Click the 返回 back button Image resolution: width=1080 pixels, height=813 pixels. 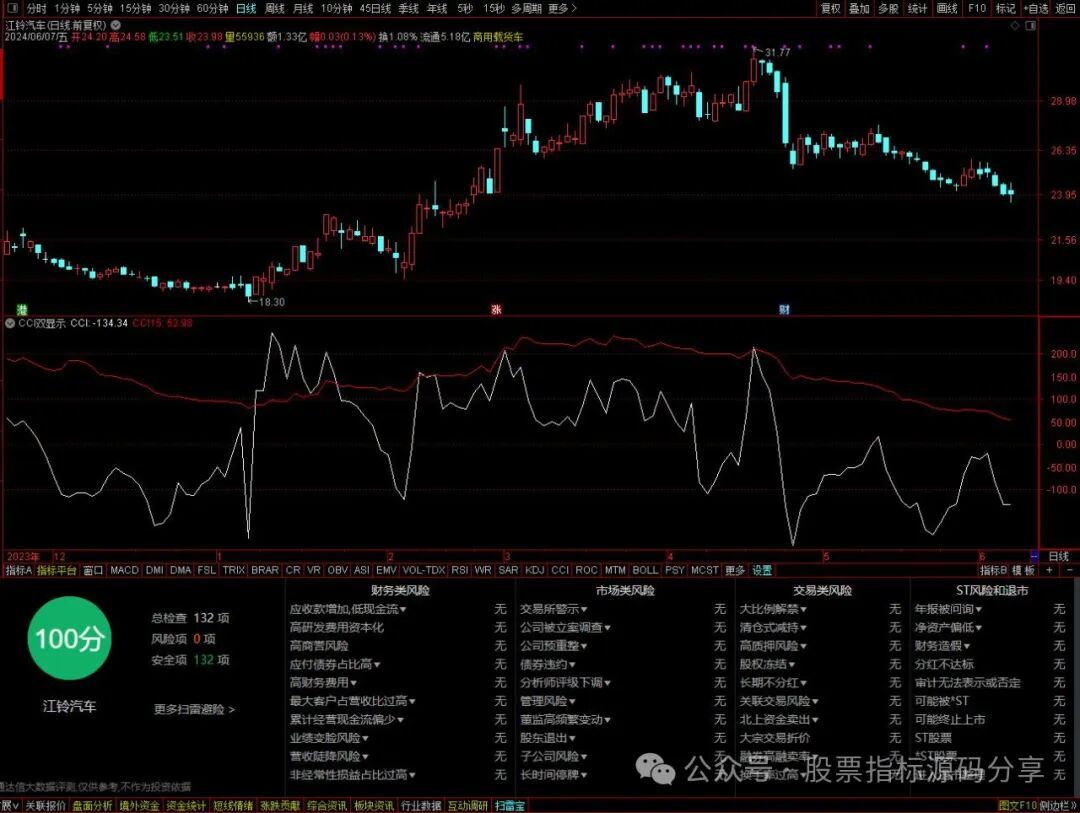click(x=1065, y=8)
